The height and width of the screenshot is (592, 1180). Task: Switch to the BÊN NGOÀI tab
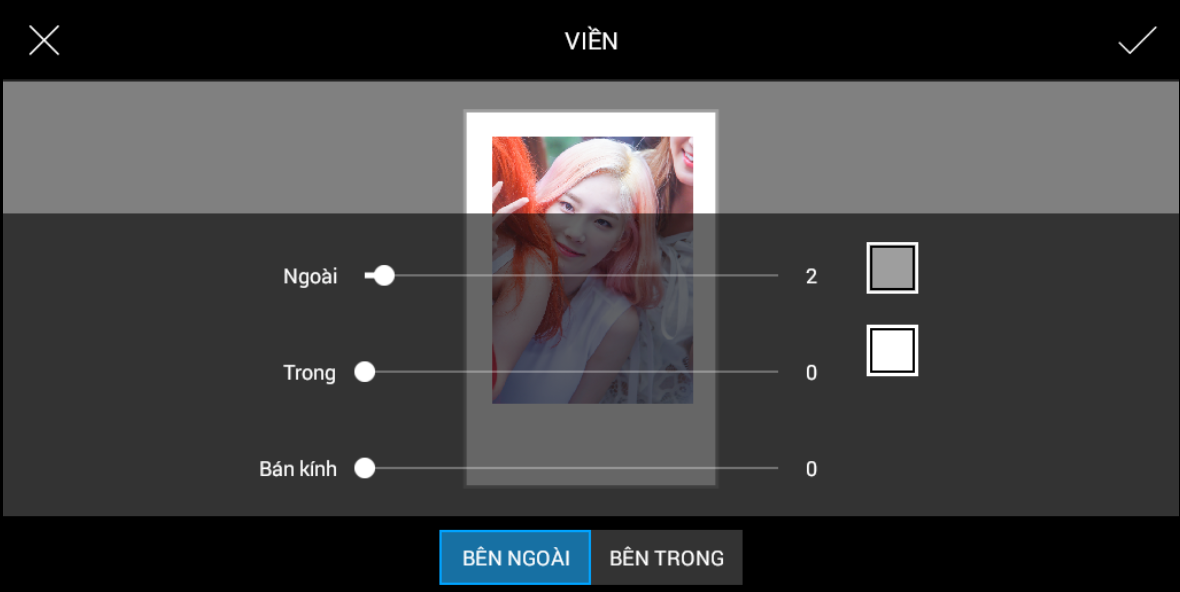(515, 558)
